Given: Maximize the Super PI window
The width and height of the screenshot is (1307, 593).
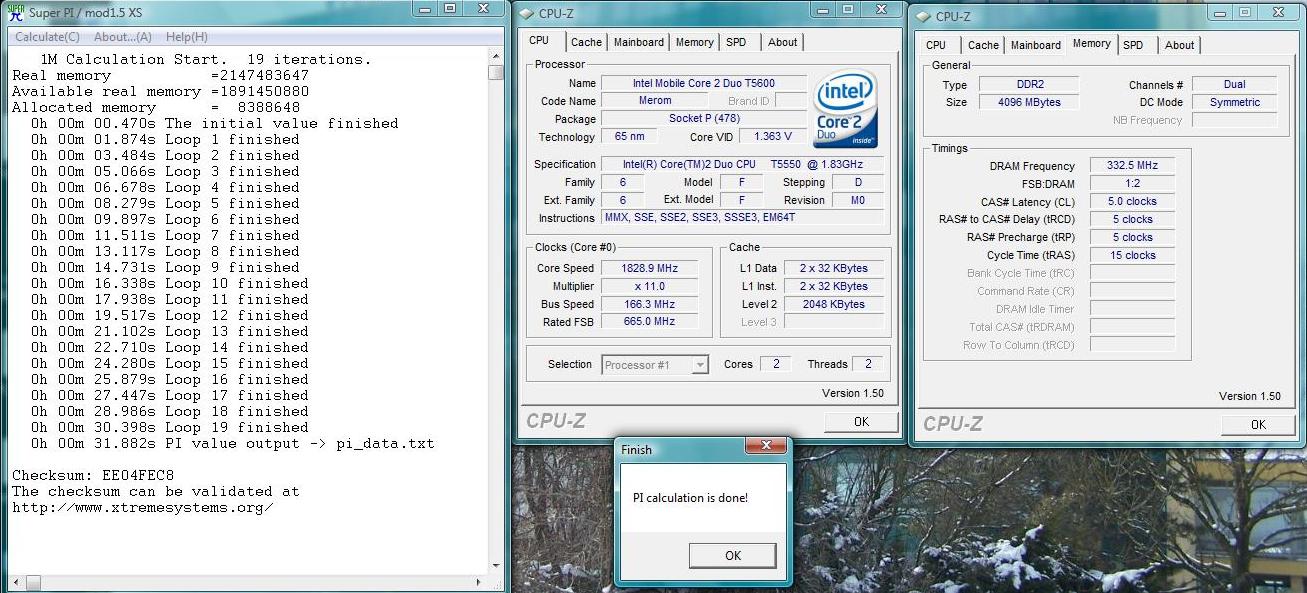Looking at the screenshot, I should pyautogui.click(x=450, y=8).
